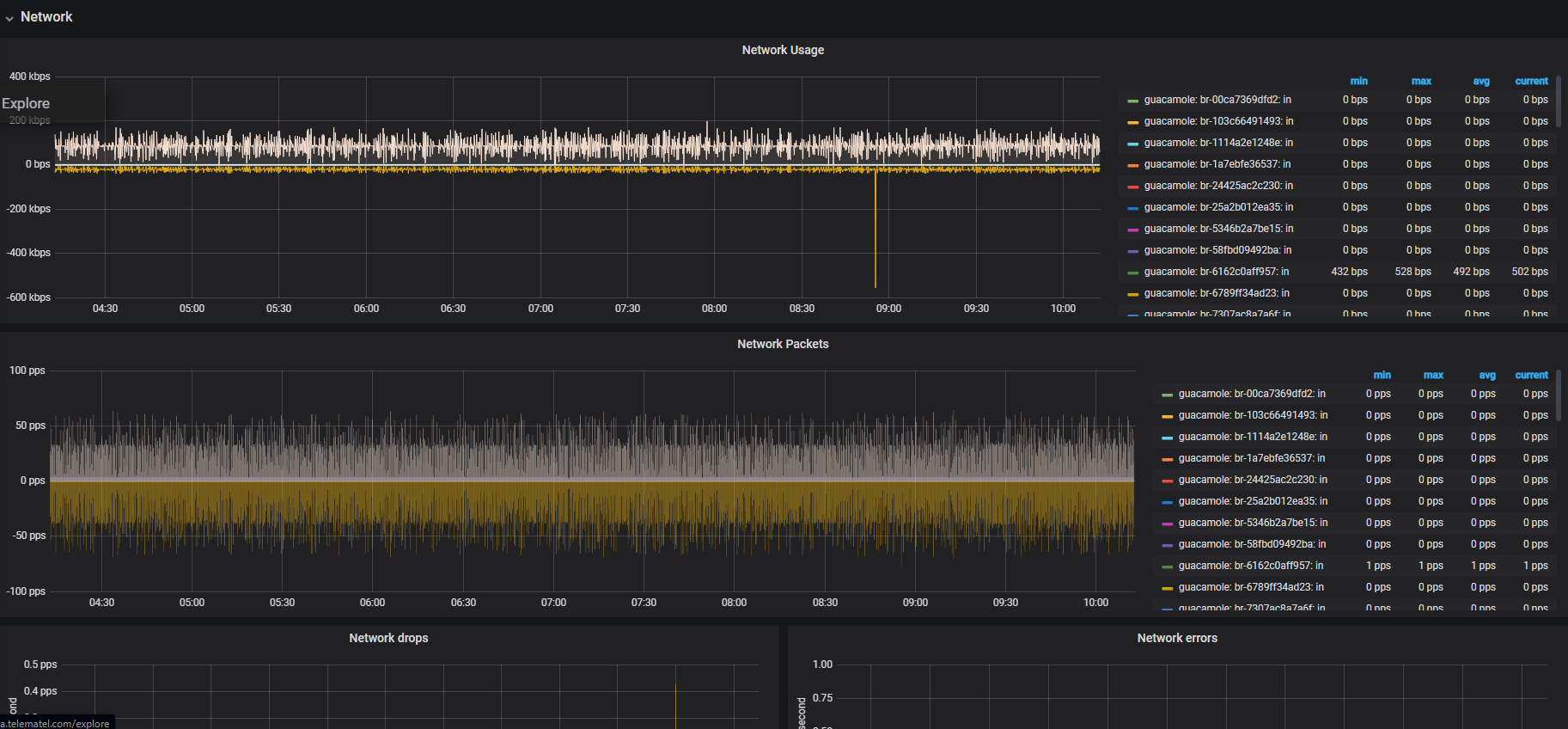Click yellow swatch for br-103c66491493 in Usage legend
The height and width of the screenshot is (729, 1568).
1132,122
